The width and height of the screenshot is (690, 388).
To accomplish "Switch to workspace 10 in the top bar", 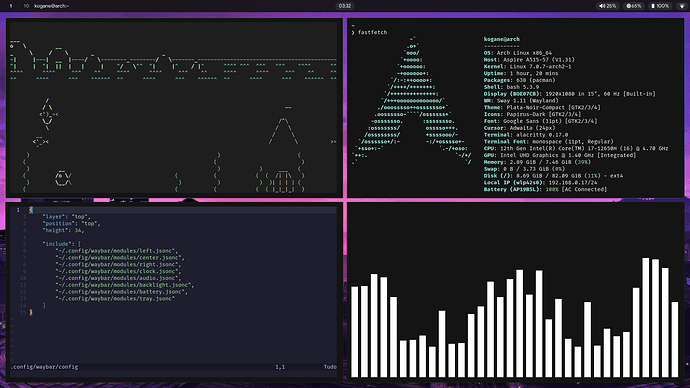I will (x=26, y=6).
